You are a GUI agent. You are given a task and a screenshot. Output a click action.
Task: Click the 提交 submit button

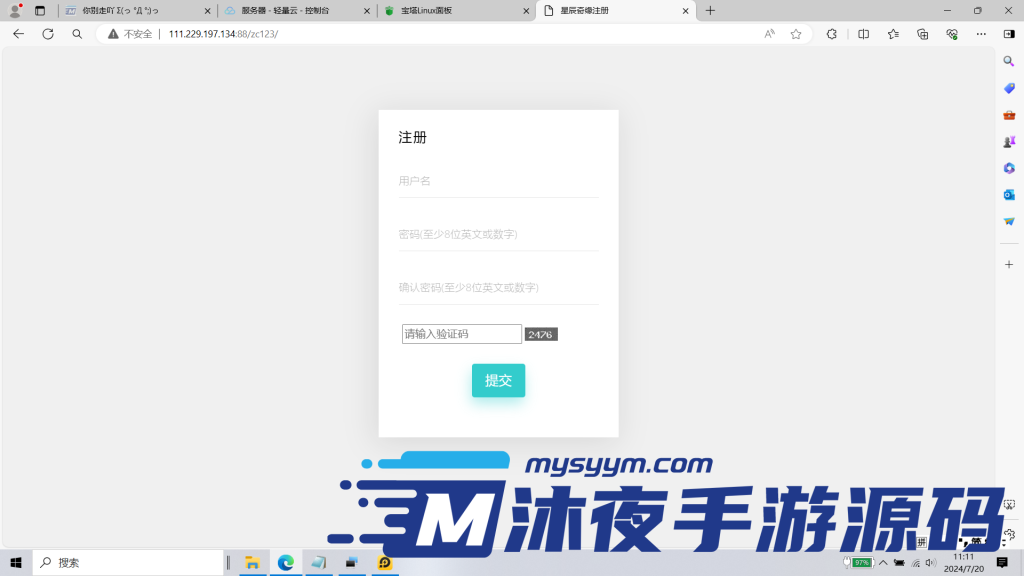click(498, 380)
